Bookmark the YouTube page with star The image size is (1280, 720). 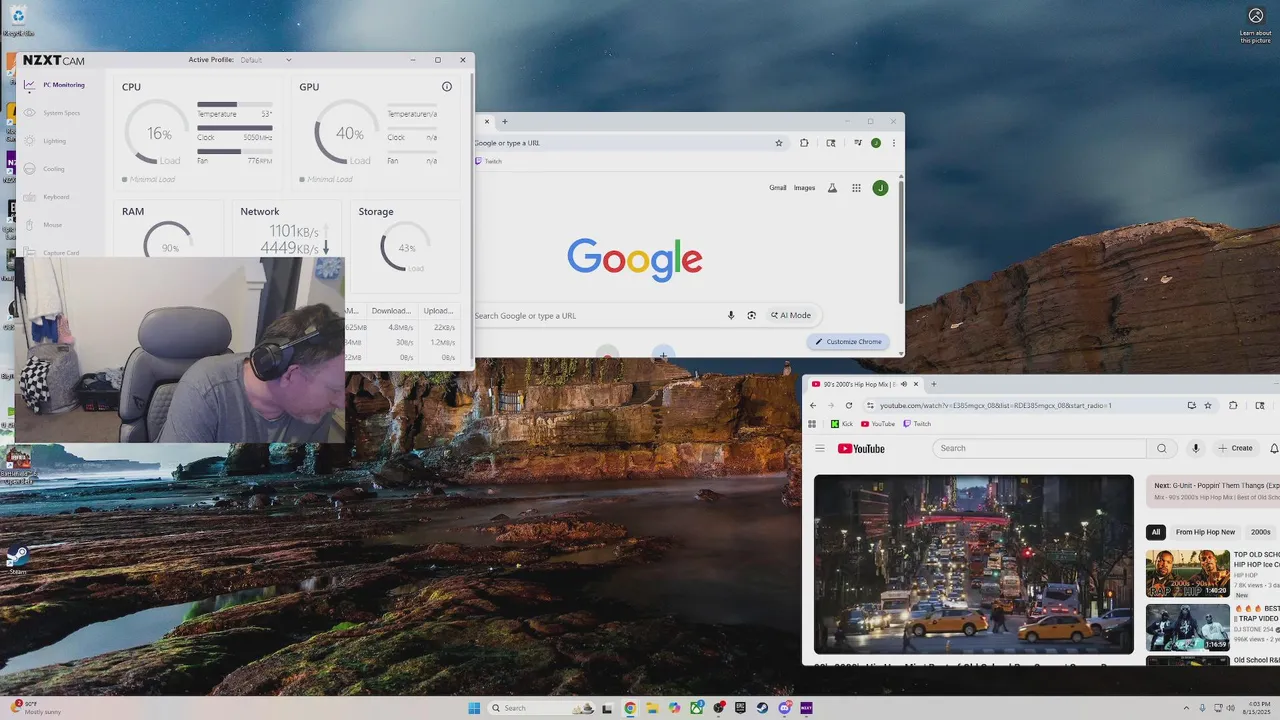[1208, 405]
